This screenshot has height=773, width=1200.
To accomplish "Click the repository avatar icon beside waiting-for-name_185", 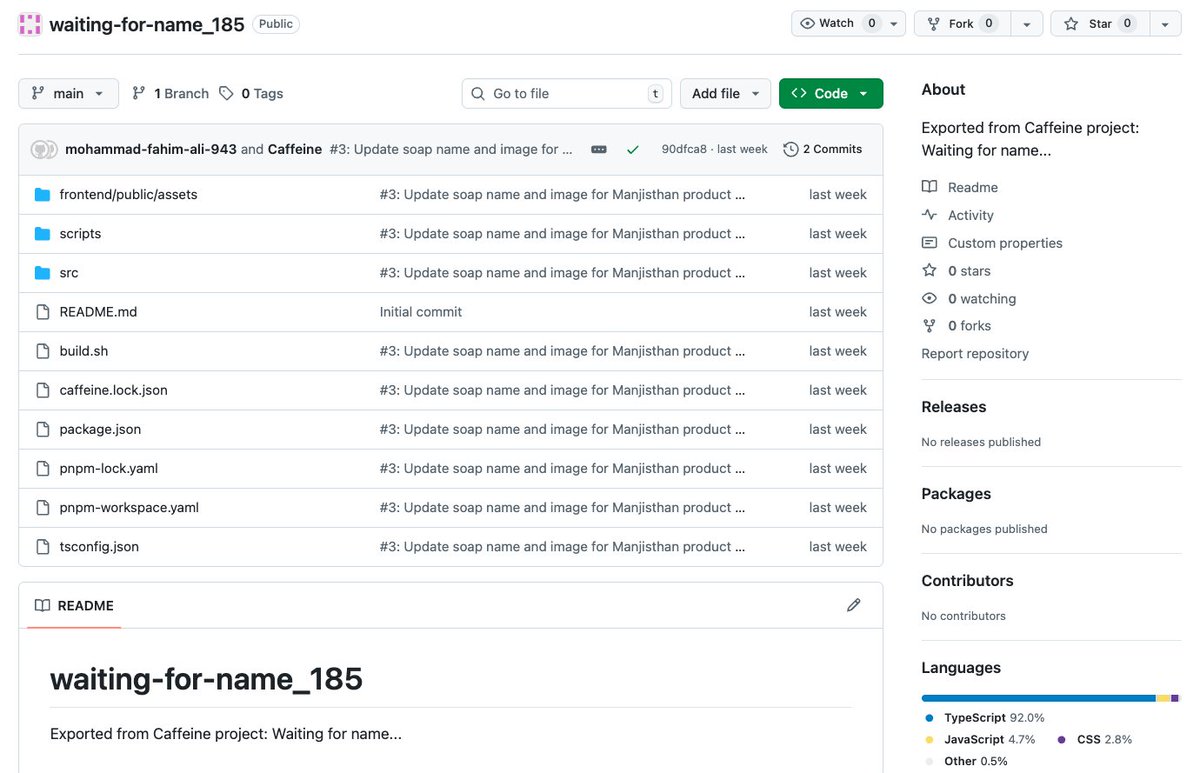I will coord(30,24).
